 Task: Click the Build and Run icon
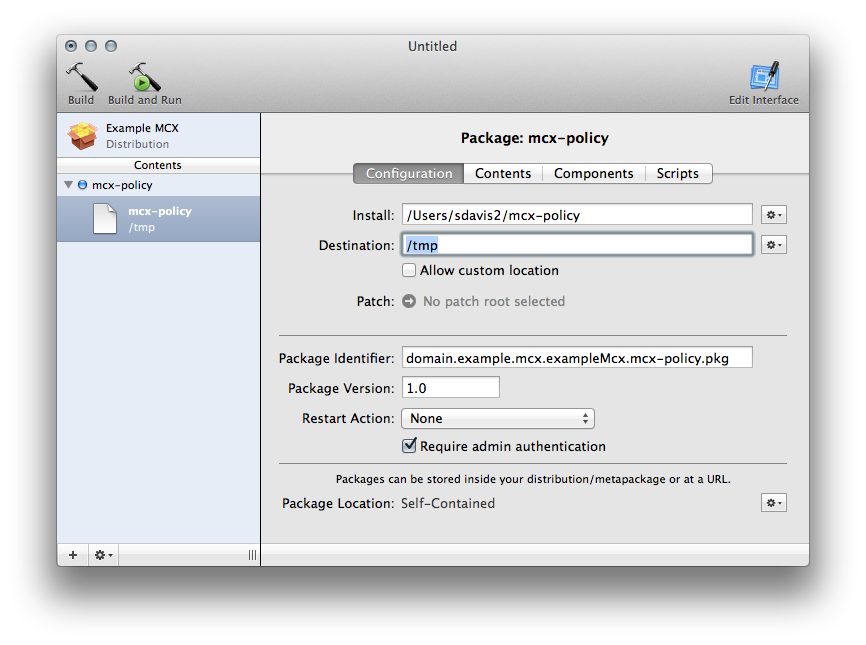tap(144, 77)
